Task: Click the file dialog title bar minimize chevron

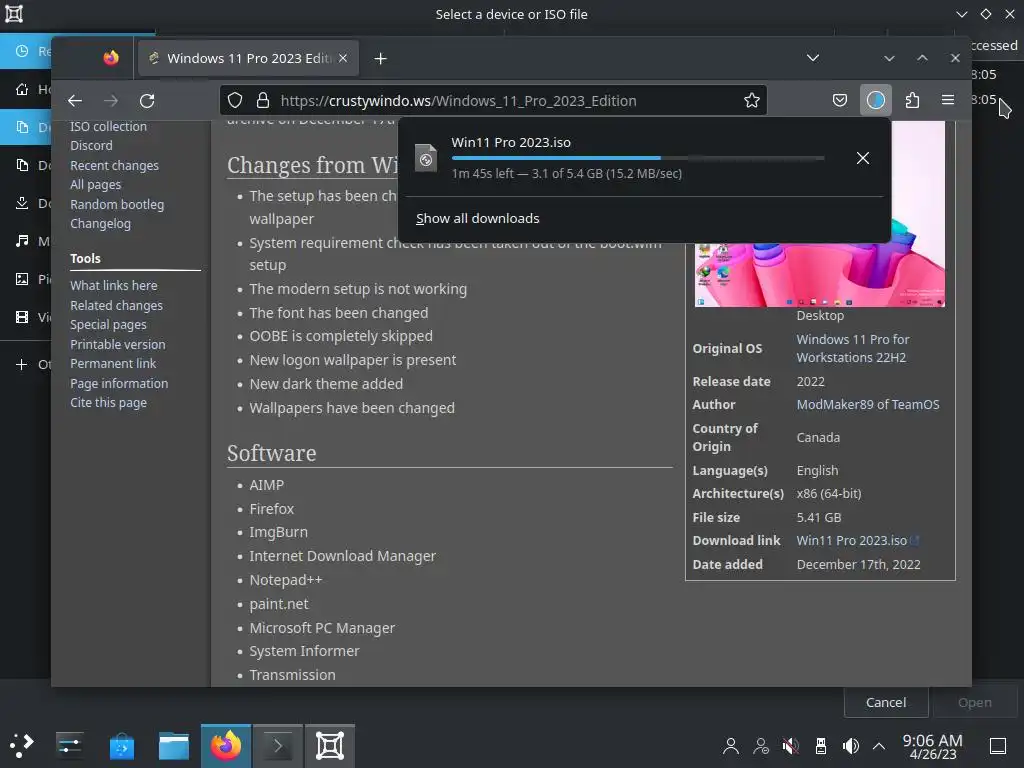Action: 962,14
